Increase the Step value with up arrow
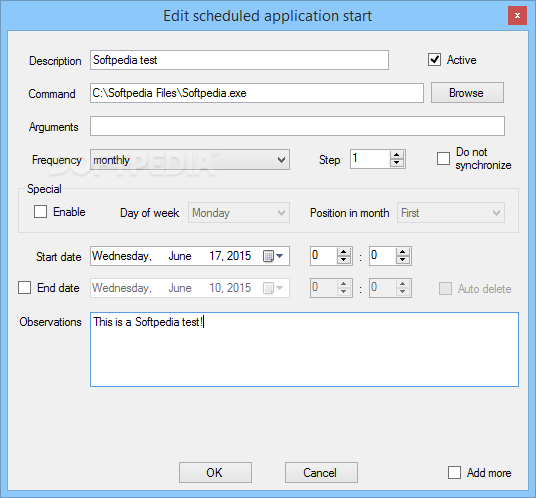Viewport: 536px width, 498px height. click(x=397, y=155)
